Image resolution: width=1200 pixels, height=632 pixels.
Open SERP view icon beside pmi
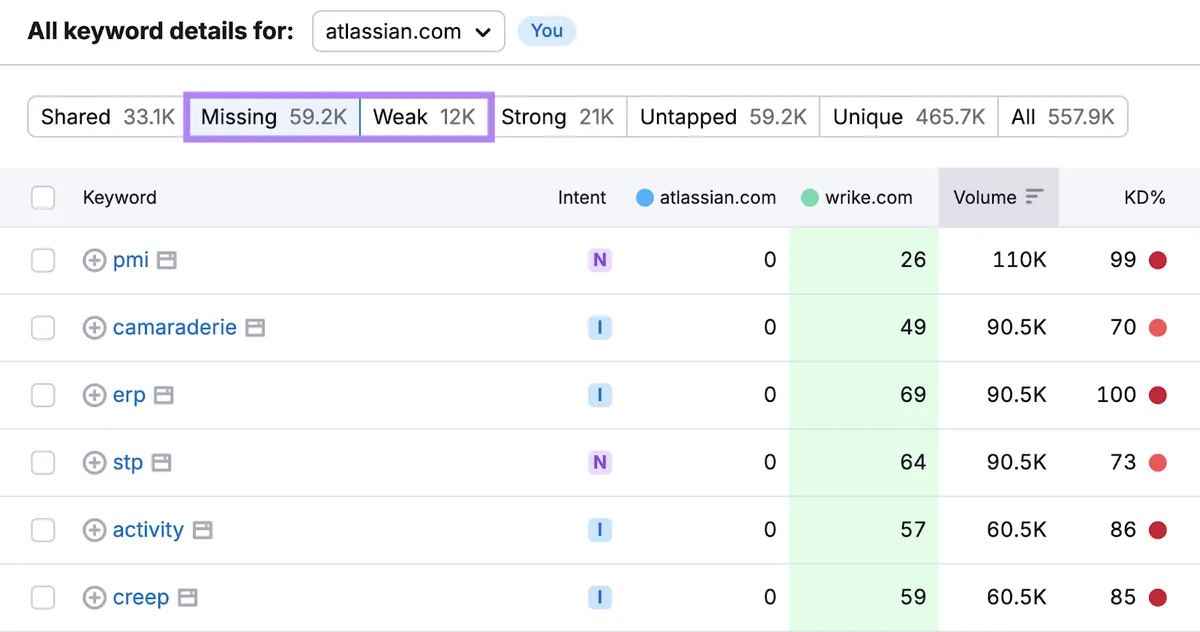167,261
